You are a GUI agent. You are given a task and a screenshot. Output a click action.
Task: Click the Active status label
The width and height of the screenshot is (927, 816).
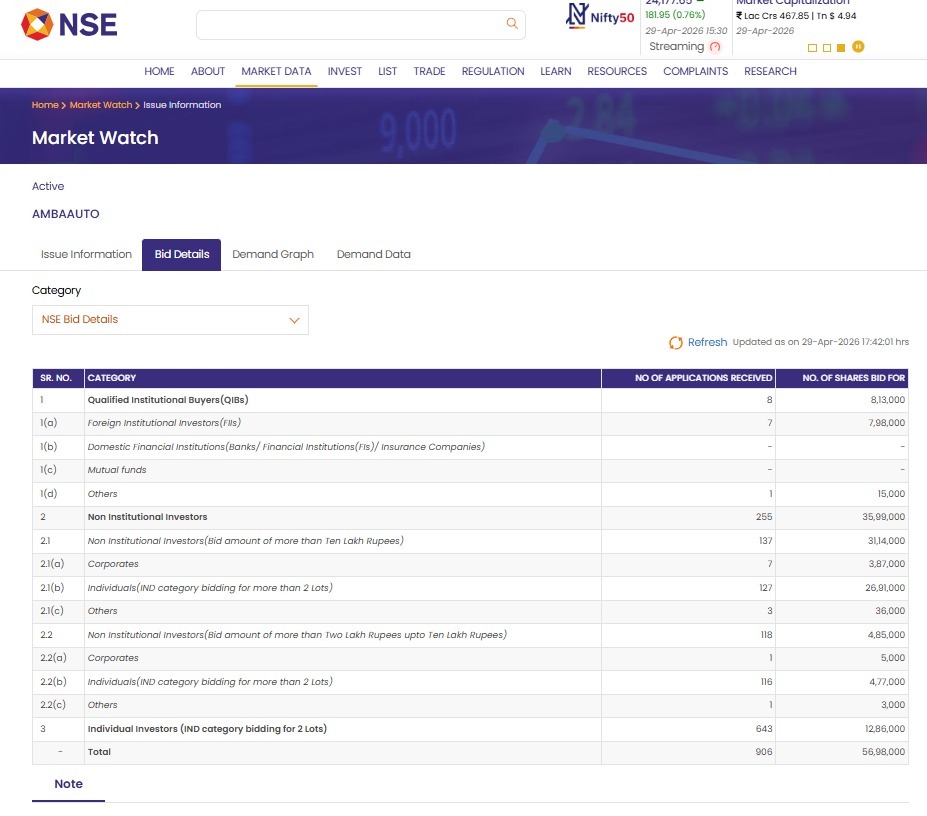(48, 186)
